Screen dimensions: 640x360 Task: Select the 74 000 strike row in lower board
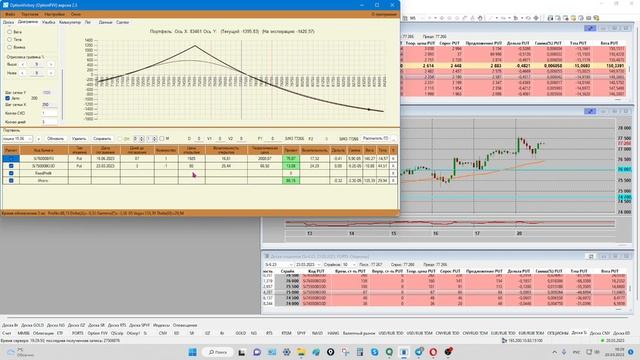pos(444,304)
